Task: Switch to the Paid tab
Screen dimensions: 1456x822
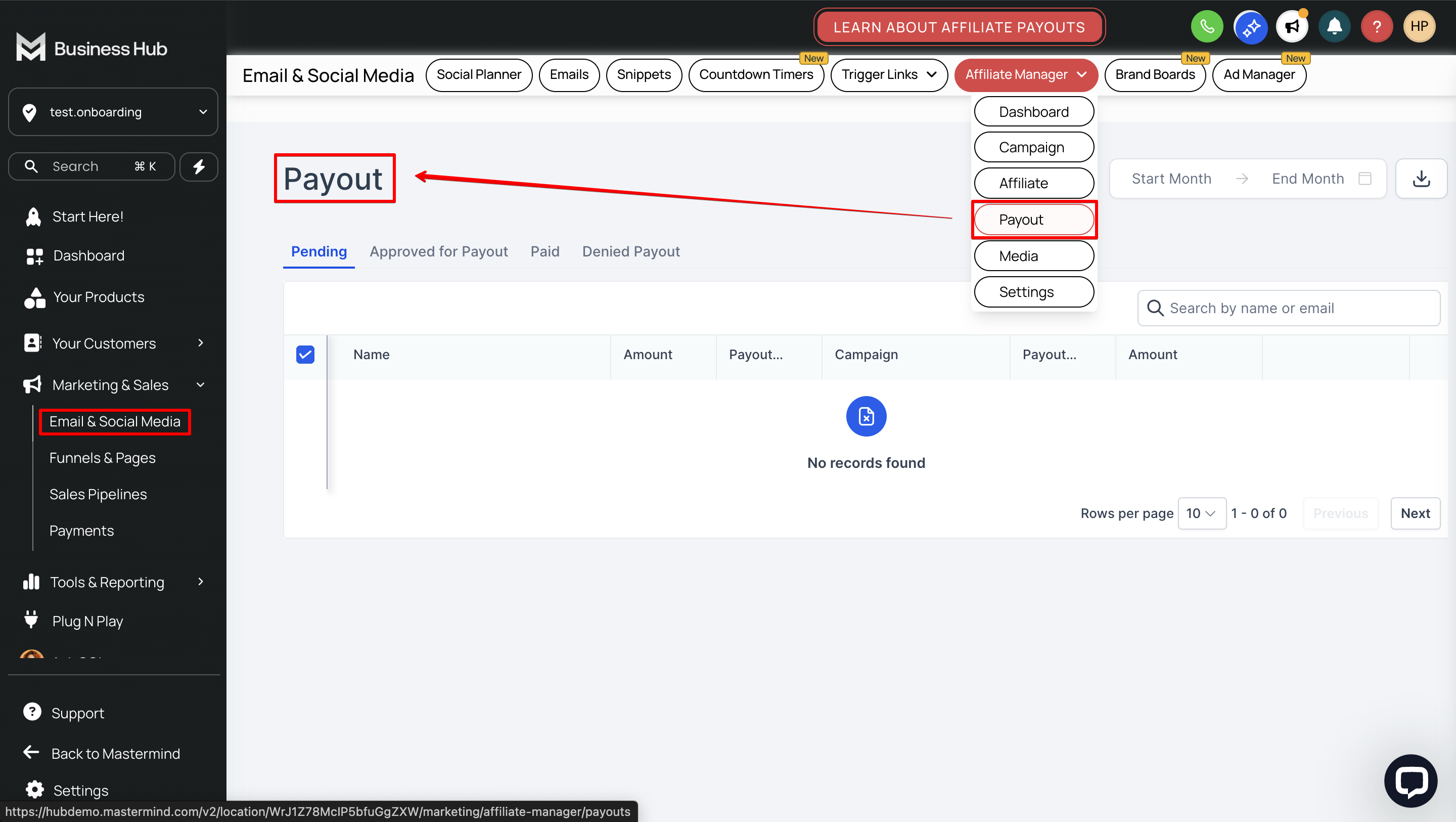Action: [x=545, y=252]
